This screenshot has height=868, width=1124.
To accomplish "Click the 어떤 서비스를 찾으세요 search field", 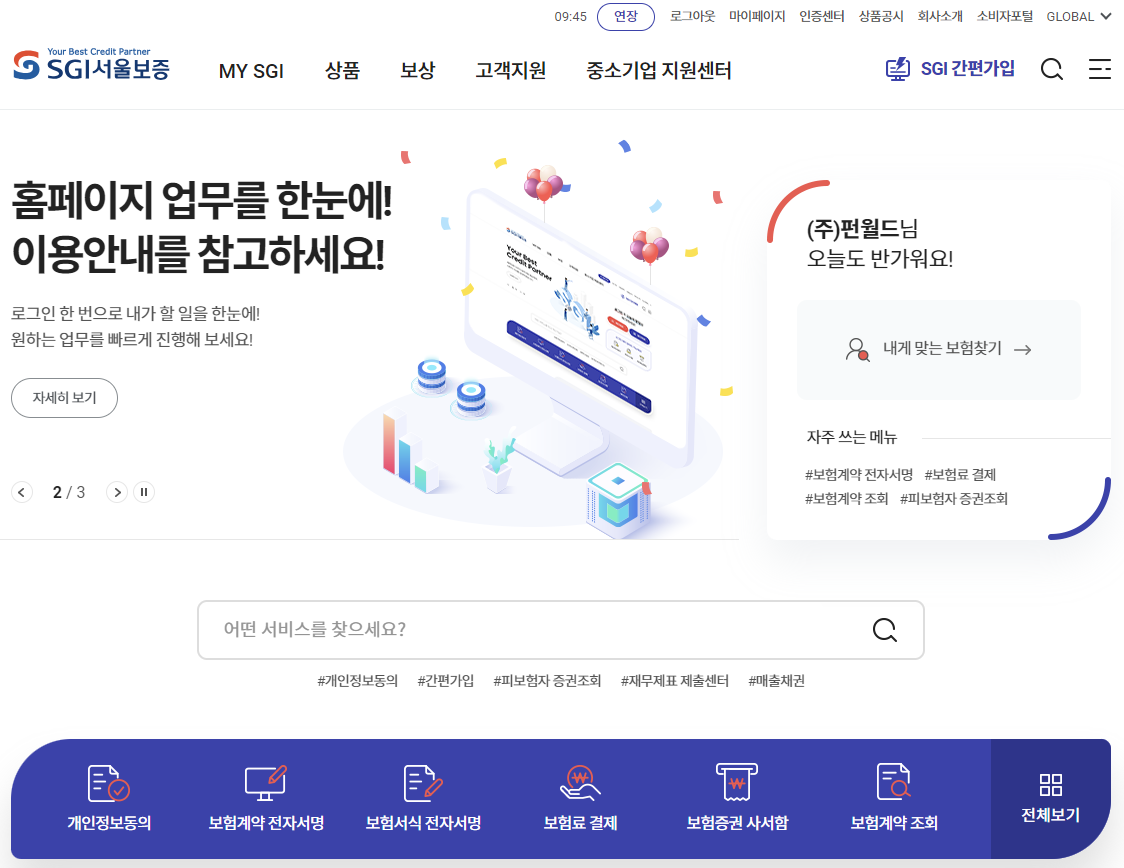I will point(561,630).
